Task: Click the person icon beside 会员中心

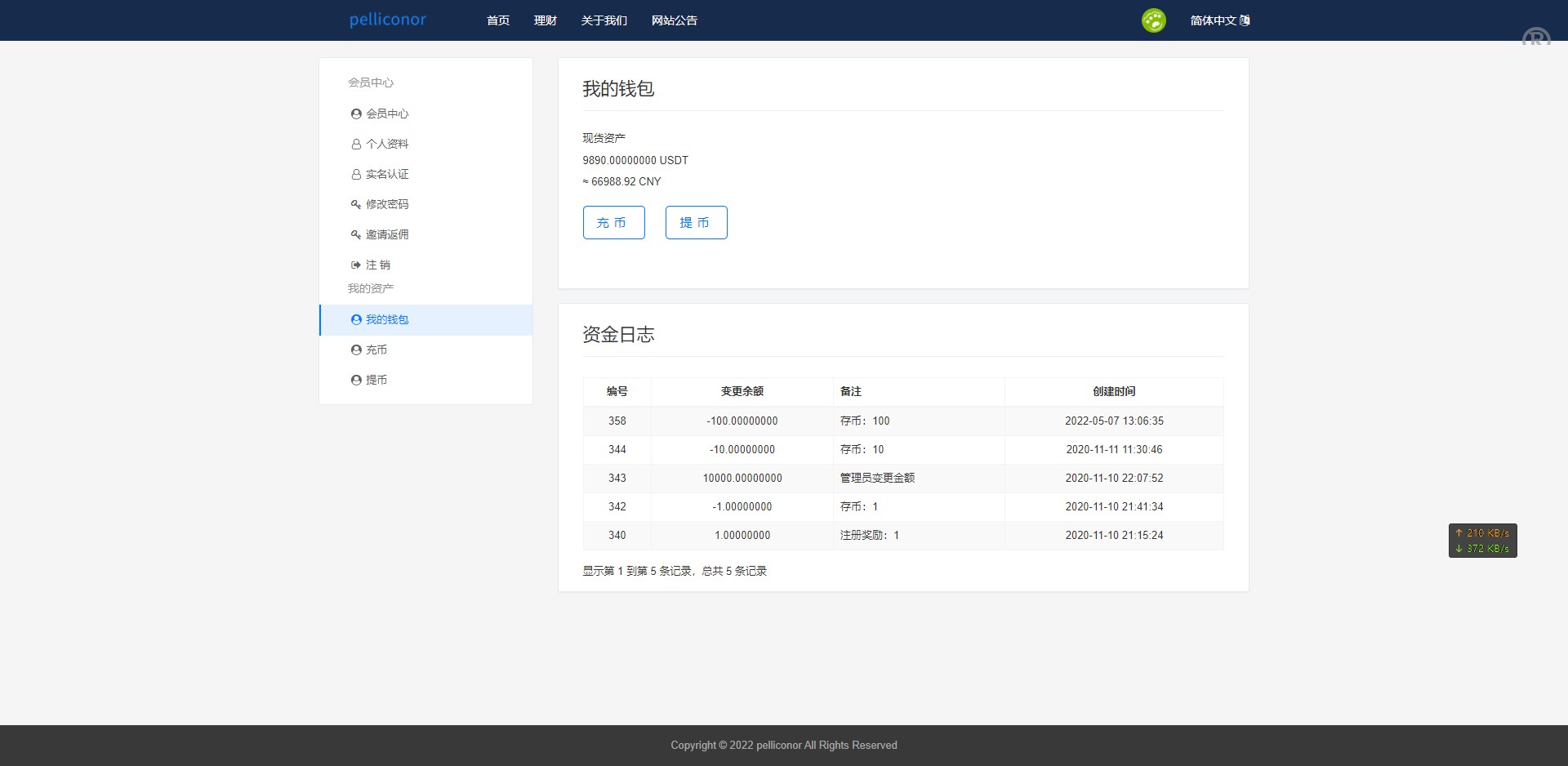Action: pyautogui.click(x=356, y=114)
